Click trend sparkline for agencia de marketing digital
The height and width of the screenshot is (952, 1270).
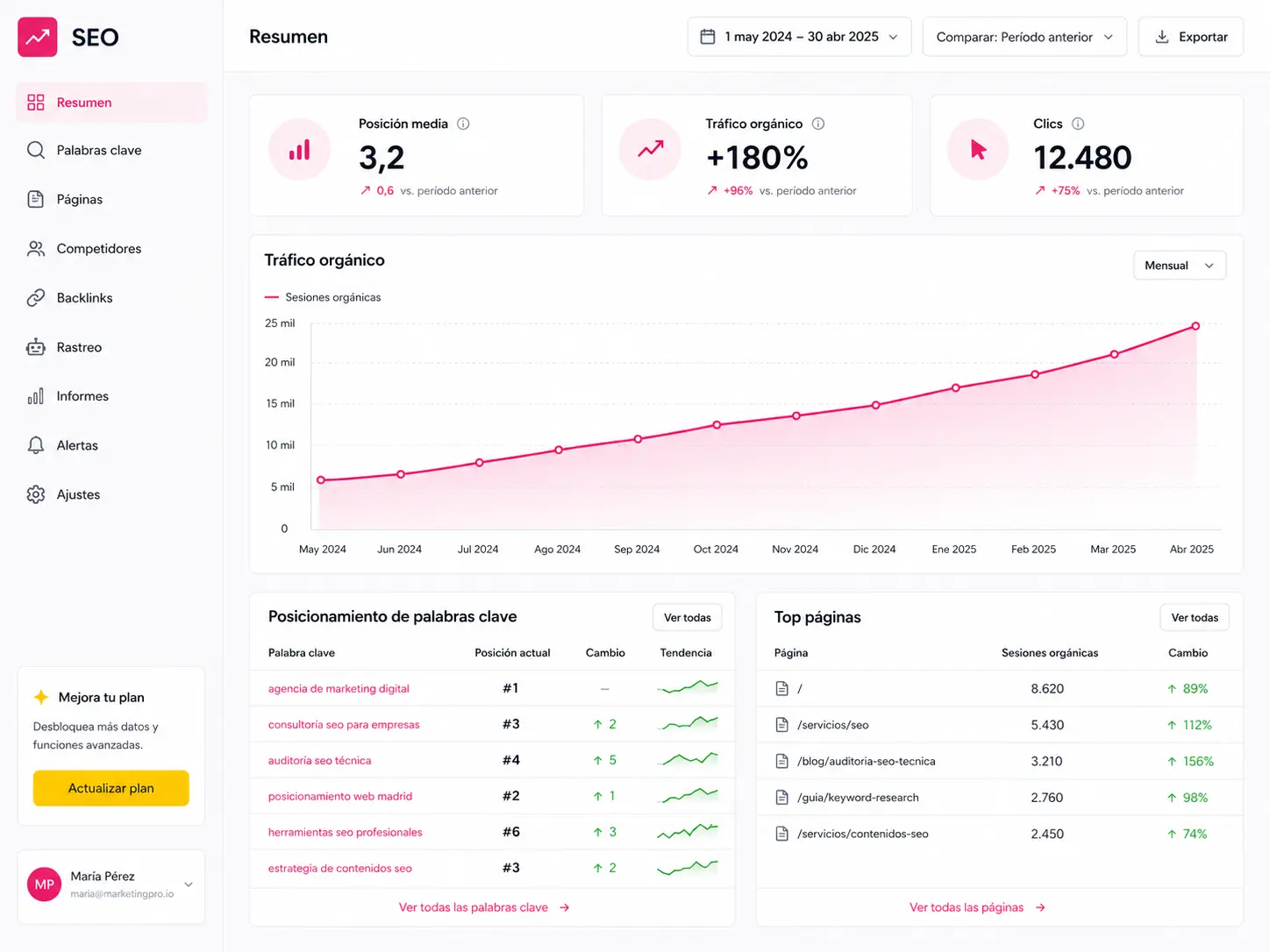pyautogui.click(x=688, y=687)
